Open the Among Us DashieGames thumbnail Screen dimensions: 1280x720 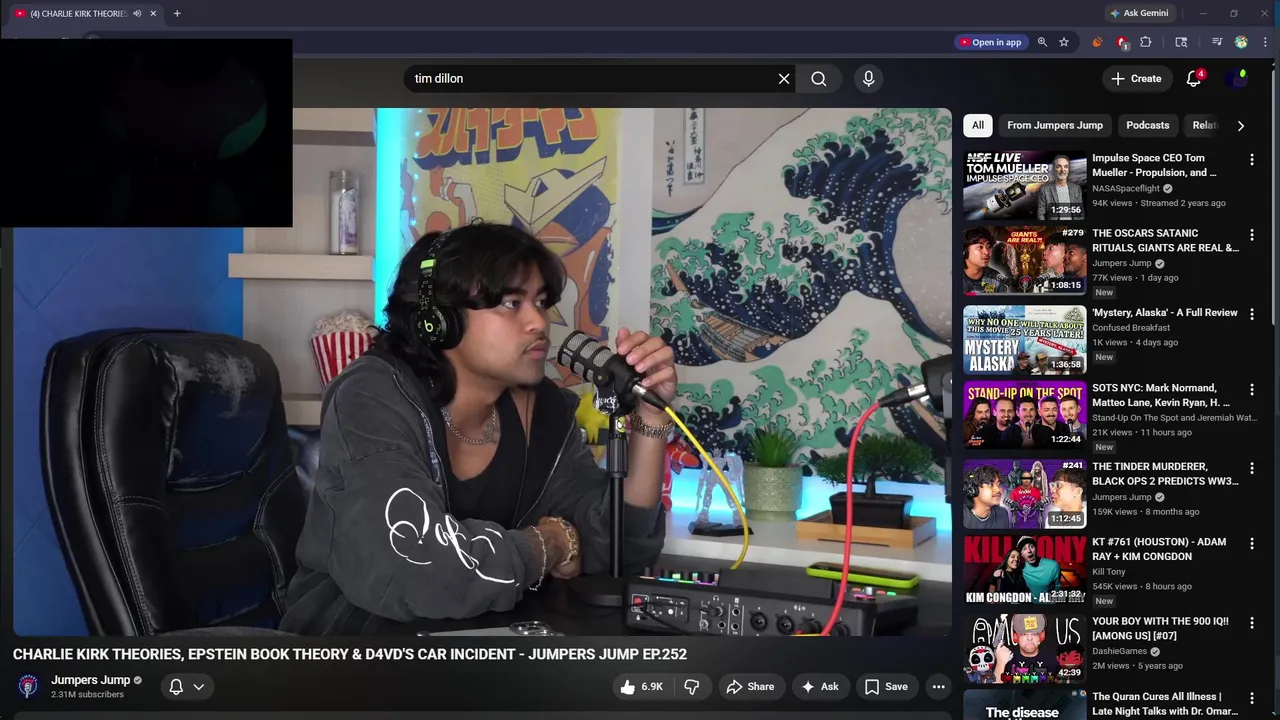coord(1024,648)
